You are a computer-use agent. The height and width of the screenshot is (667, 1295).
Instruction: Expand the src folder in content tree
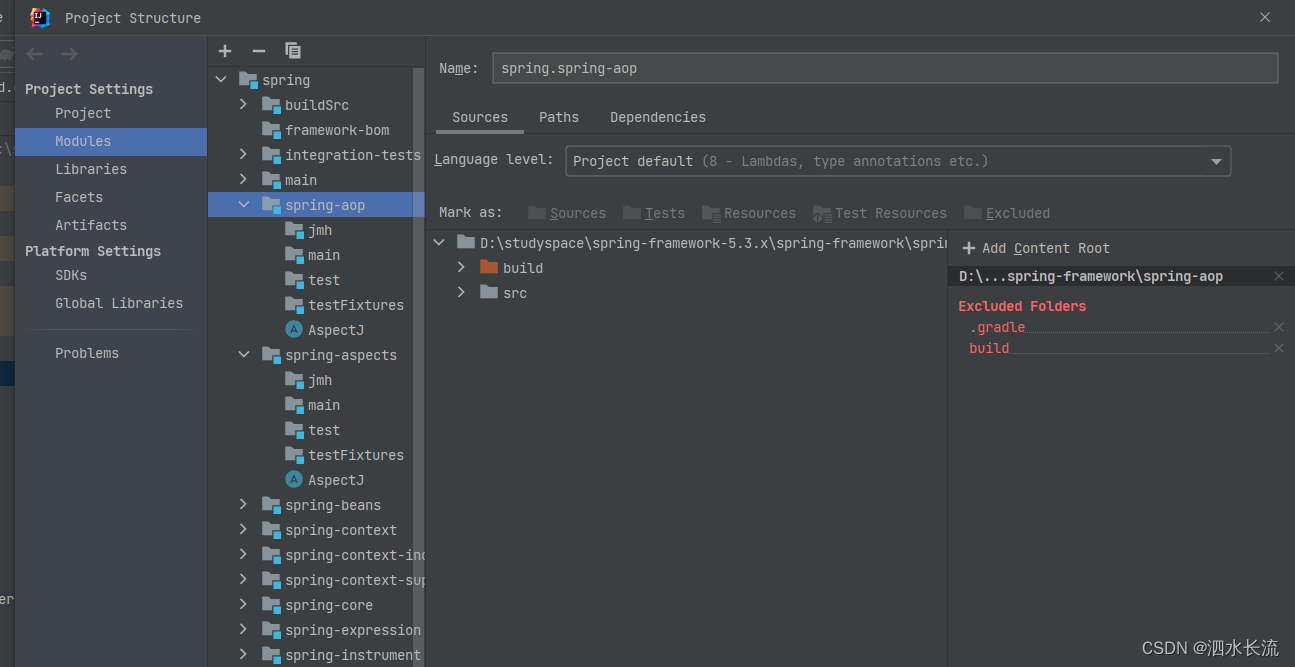click(461, 292)
